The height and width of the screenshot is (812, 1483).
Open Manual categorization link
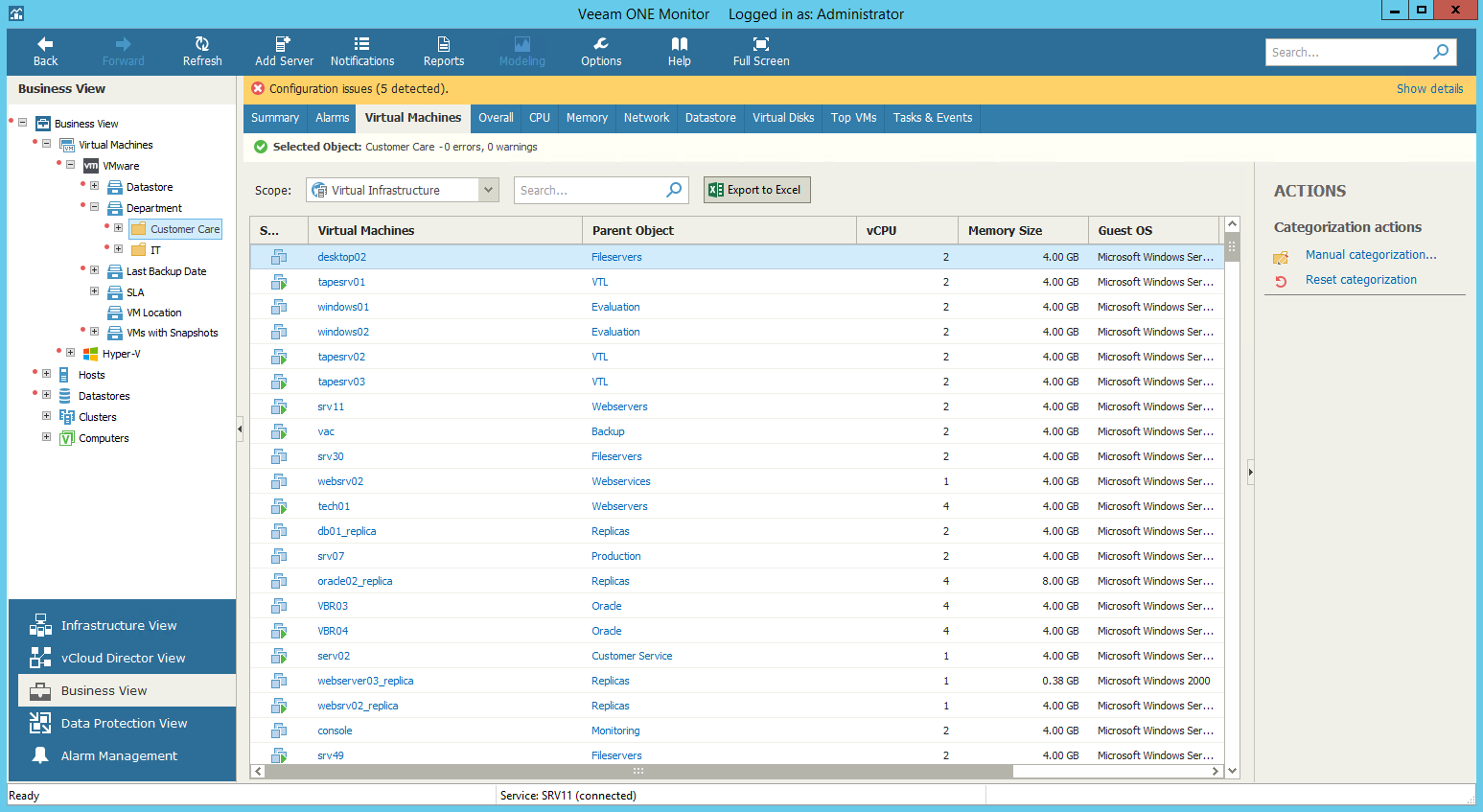click(x=1371, y=255)
